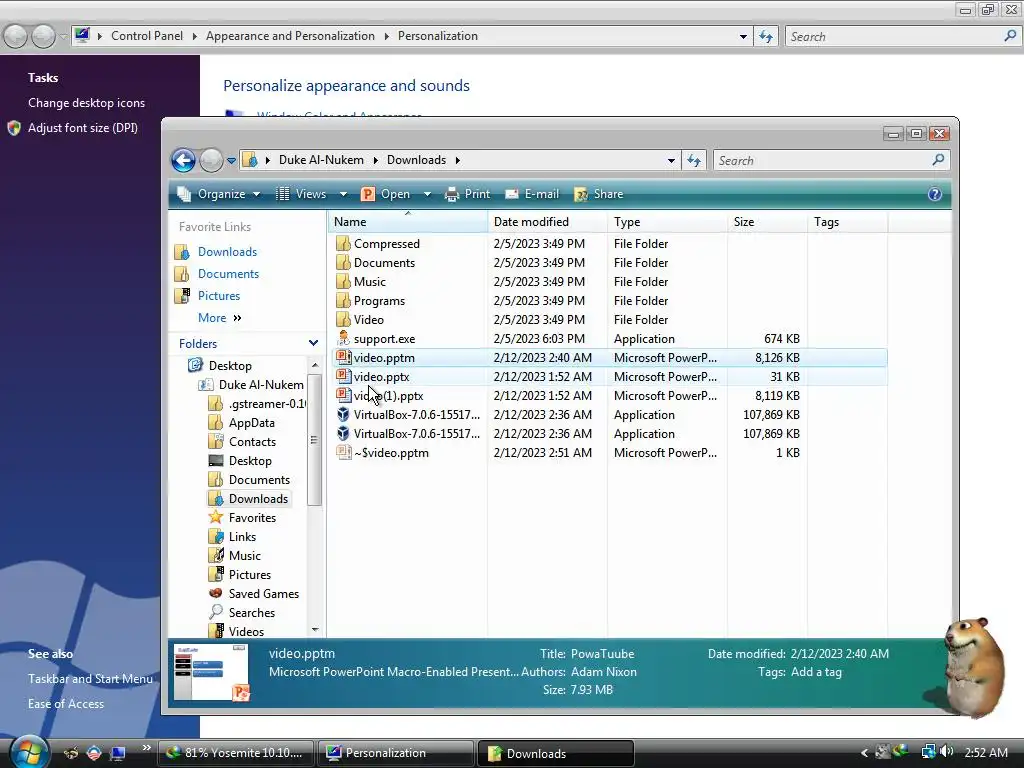Select the ~$video.pptm temporary file

pyautogui.click(x=391, y=453)
